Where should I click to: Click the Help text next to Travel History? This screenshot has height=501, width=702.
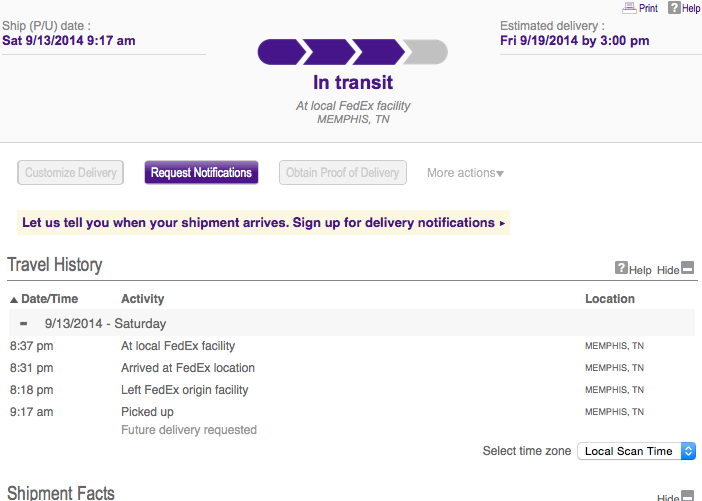640,270
